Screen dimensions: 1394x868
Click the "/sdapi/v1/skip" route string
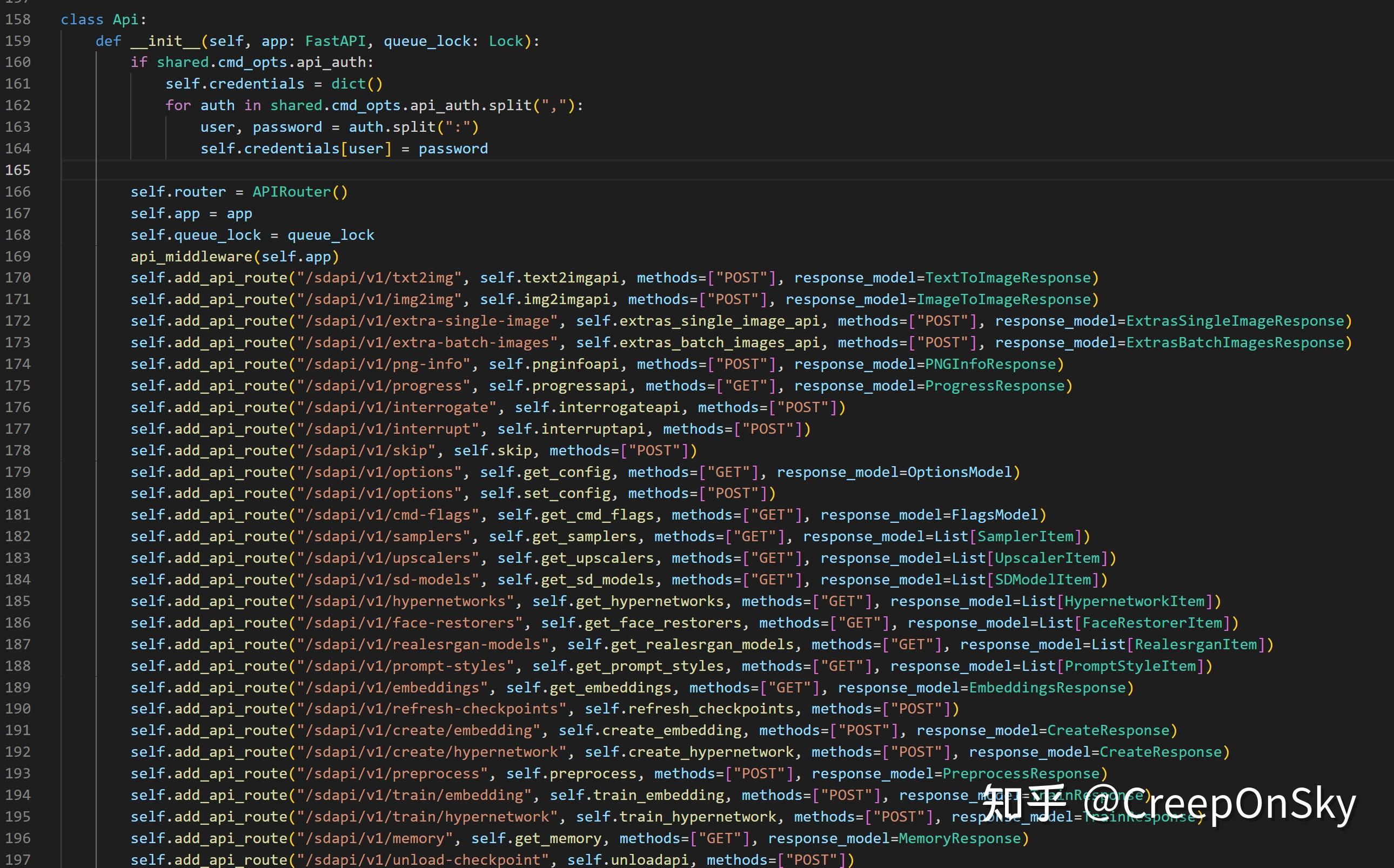point(366,450)
